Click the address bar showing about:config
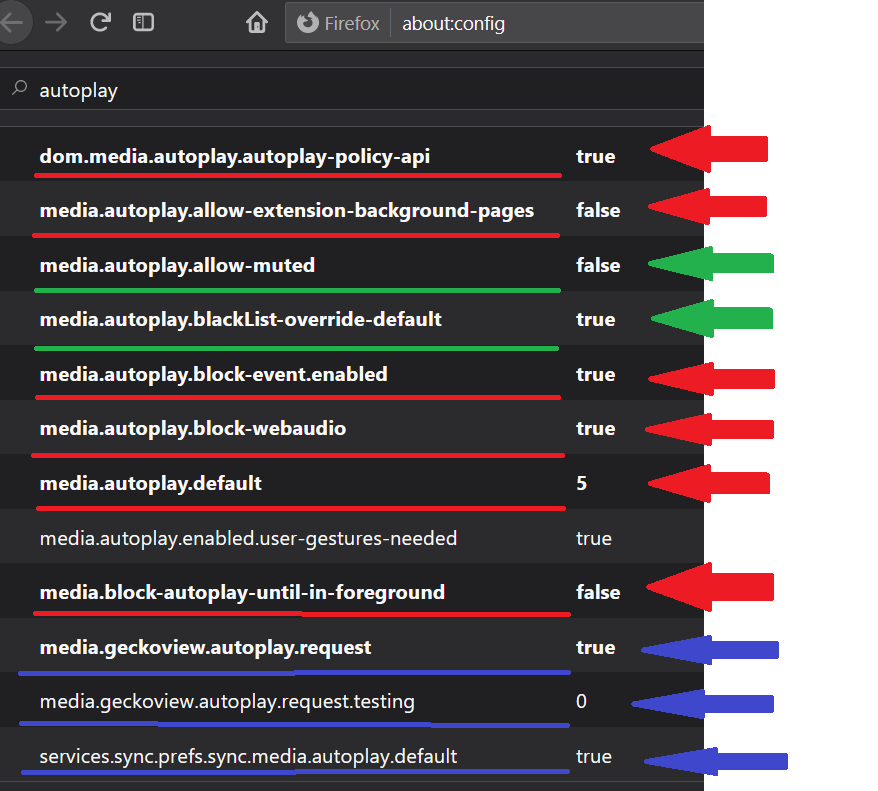Viewport: 878px width, 791px height. point(453,22)
